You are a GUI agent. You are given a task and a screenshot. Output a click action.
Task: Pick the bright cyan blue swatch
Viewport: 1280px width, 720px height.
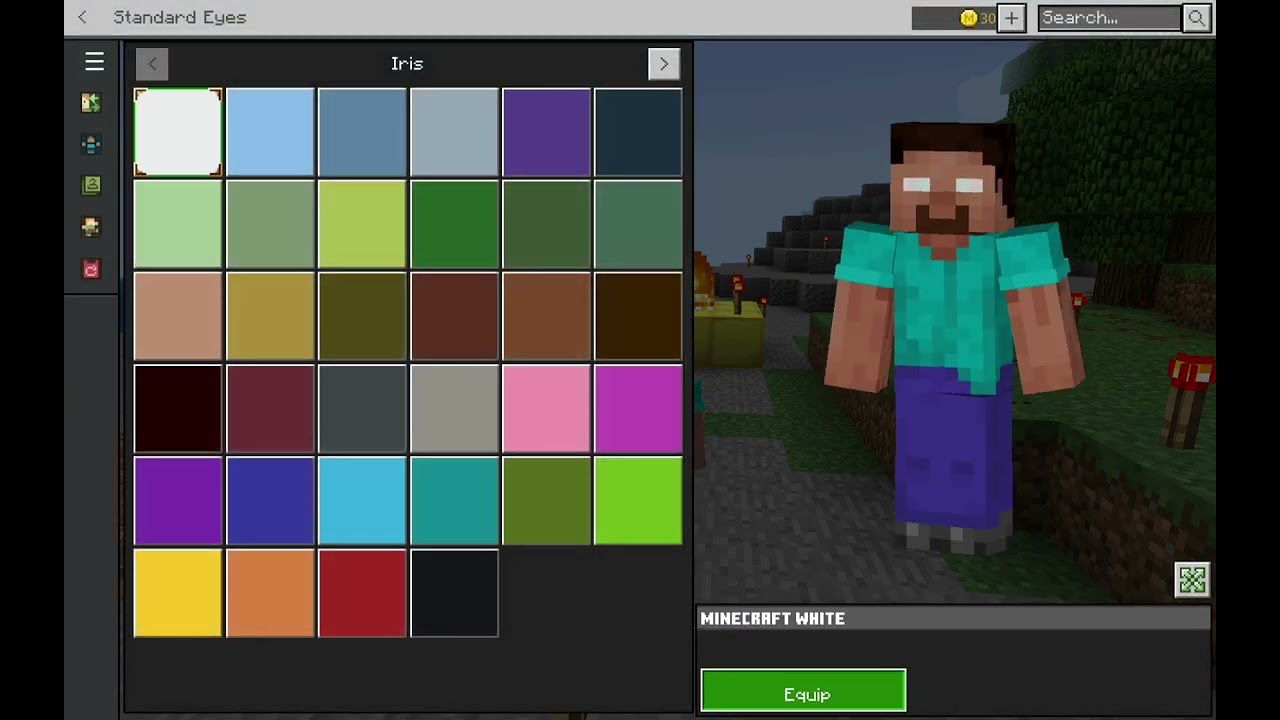[x=362, y=500]
